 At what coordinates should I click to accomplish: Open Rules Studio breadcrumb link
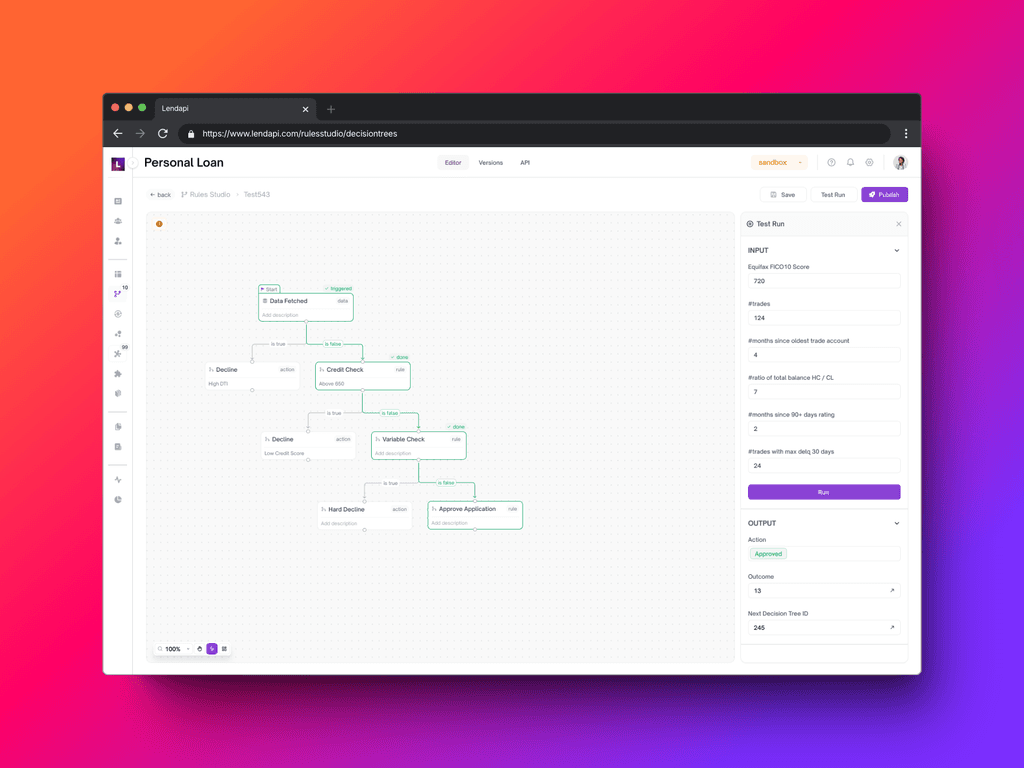(206, 195)
